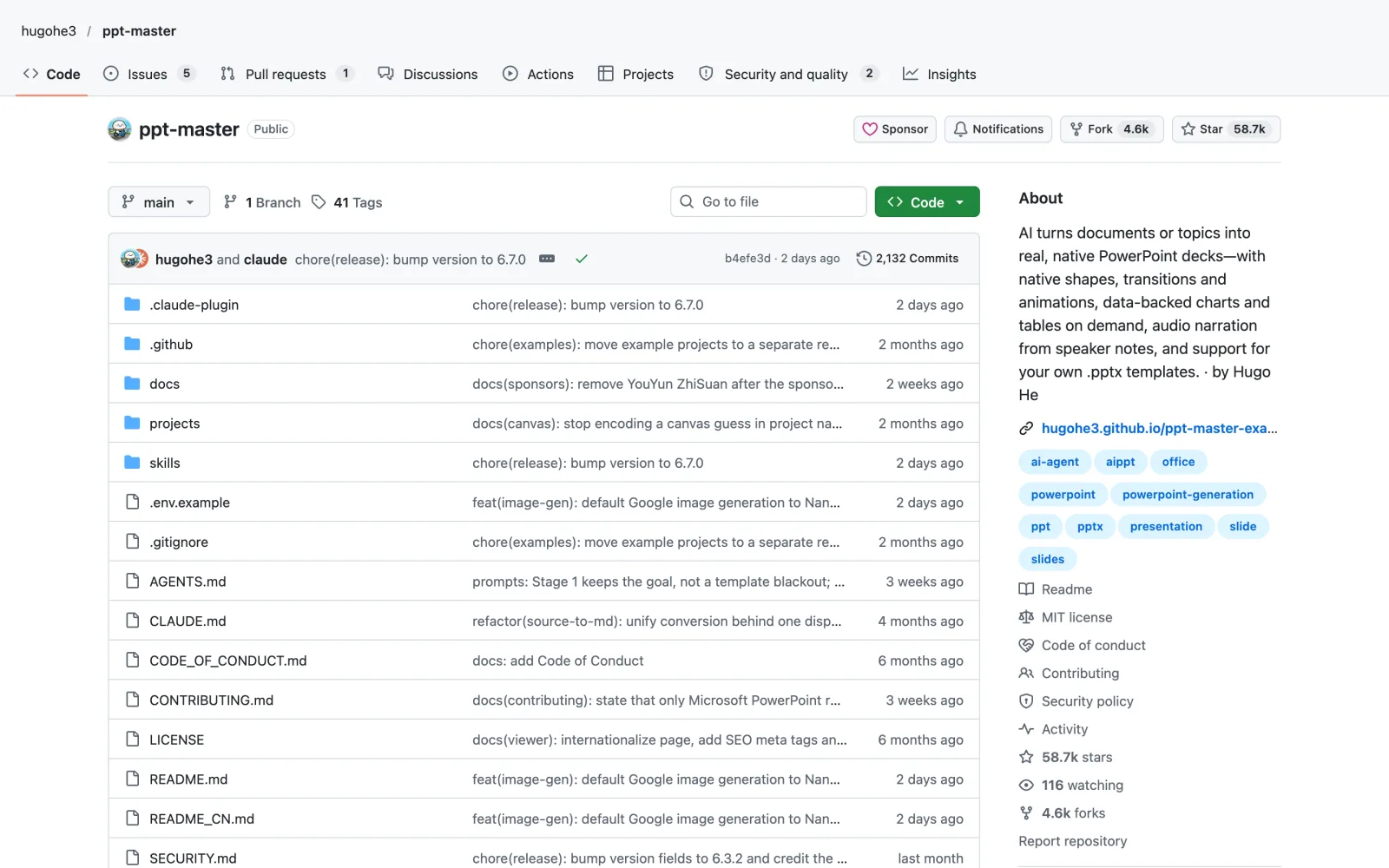Open the Code tab

52,74
